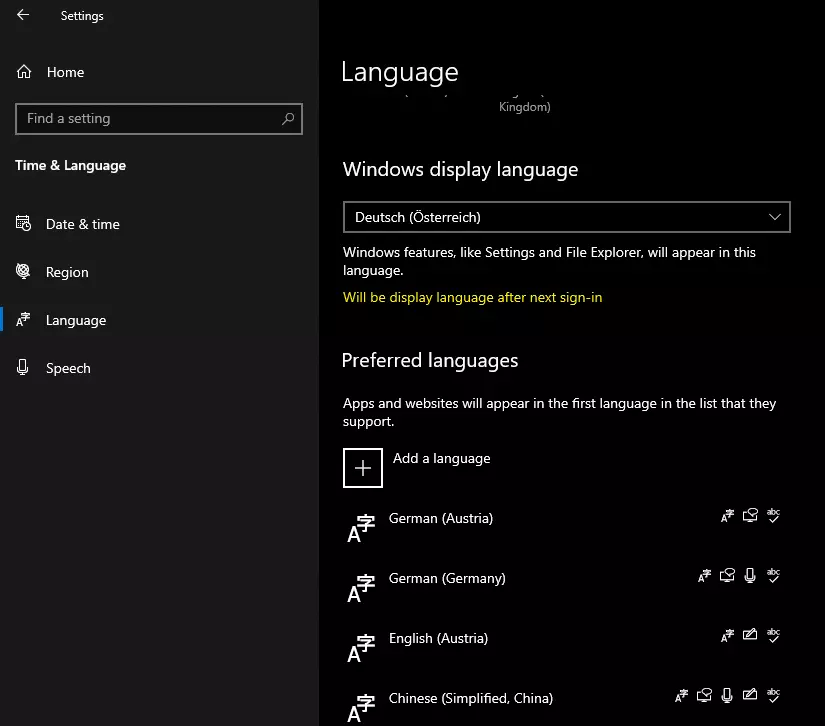Screen dimensions: 825x726
Task: Click Chinese (Simplified) text-to-speech feature icon
Action: (x=704, y=695)
